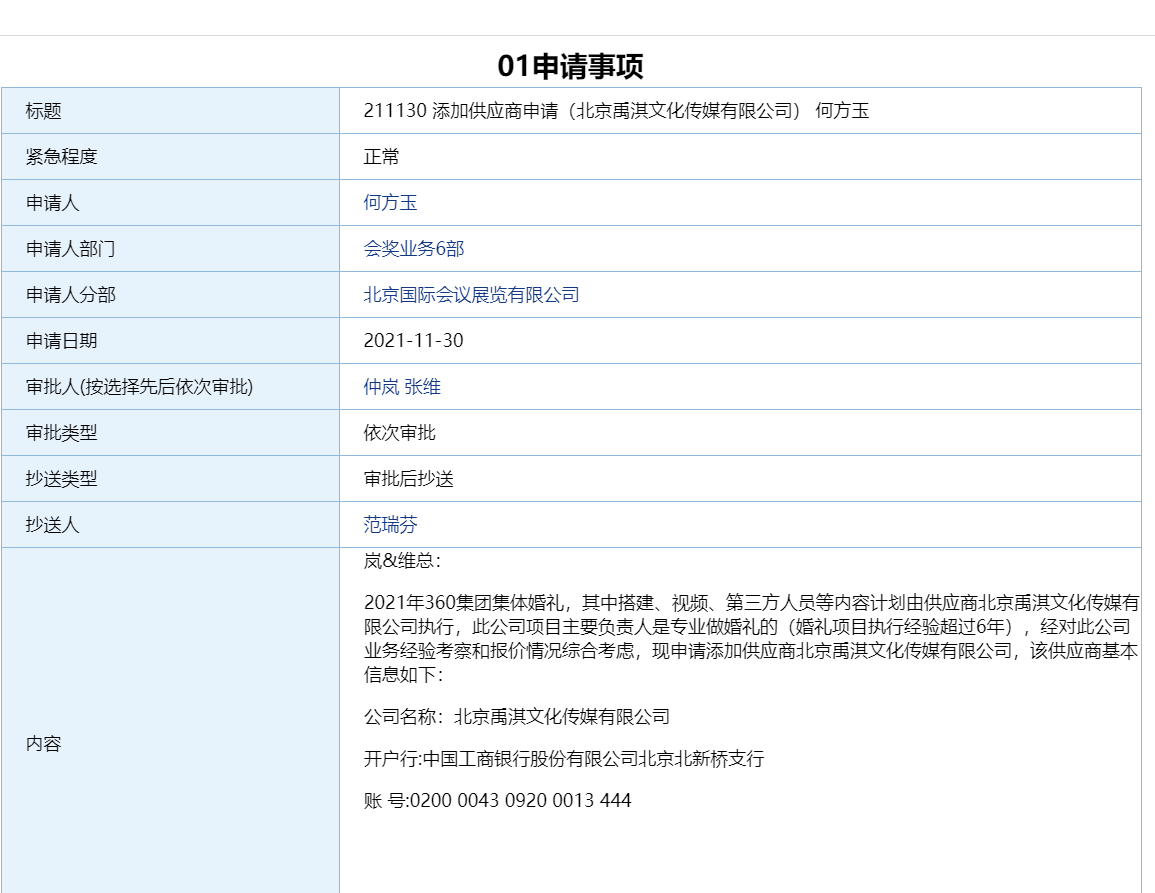Viewport: 1155px width, 893px height.
Task: Click the approval type value 依次审批
Action: click(x=399, y=433)
